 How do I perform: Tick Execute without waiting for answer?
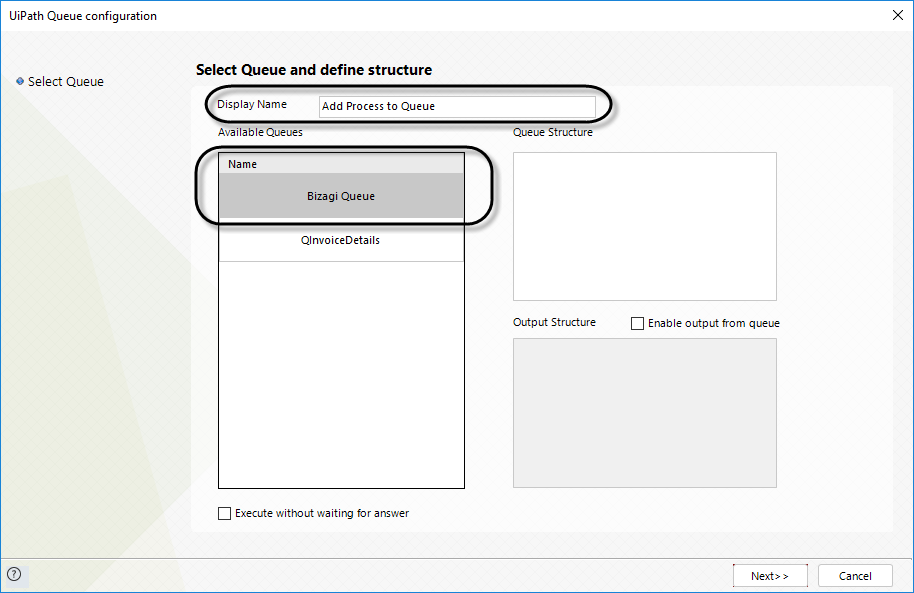[224, 513]
